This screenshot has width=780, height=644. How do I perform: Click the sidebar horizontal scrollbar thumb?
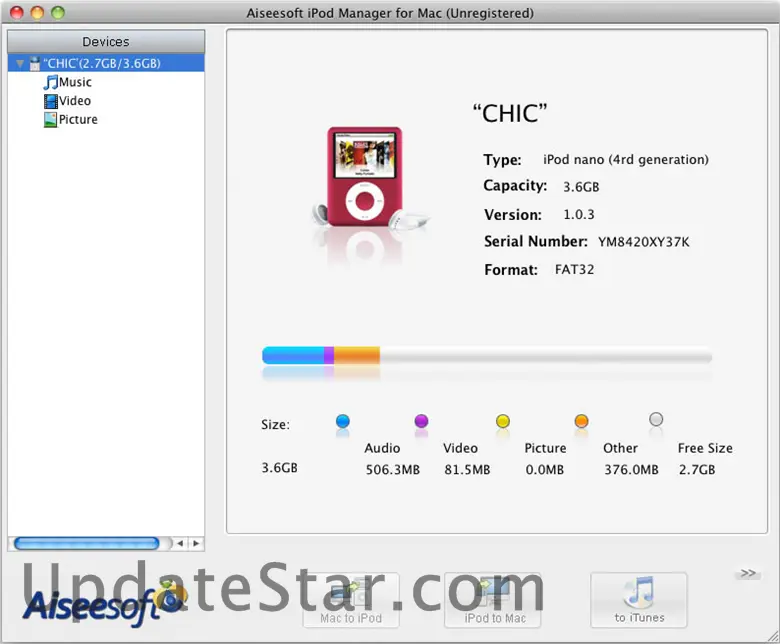click(87, 544)
